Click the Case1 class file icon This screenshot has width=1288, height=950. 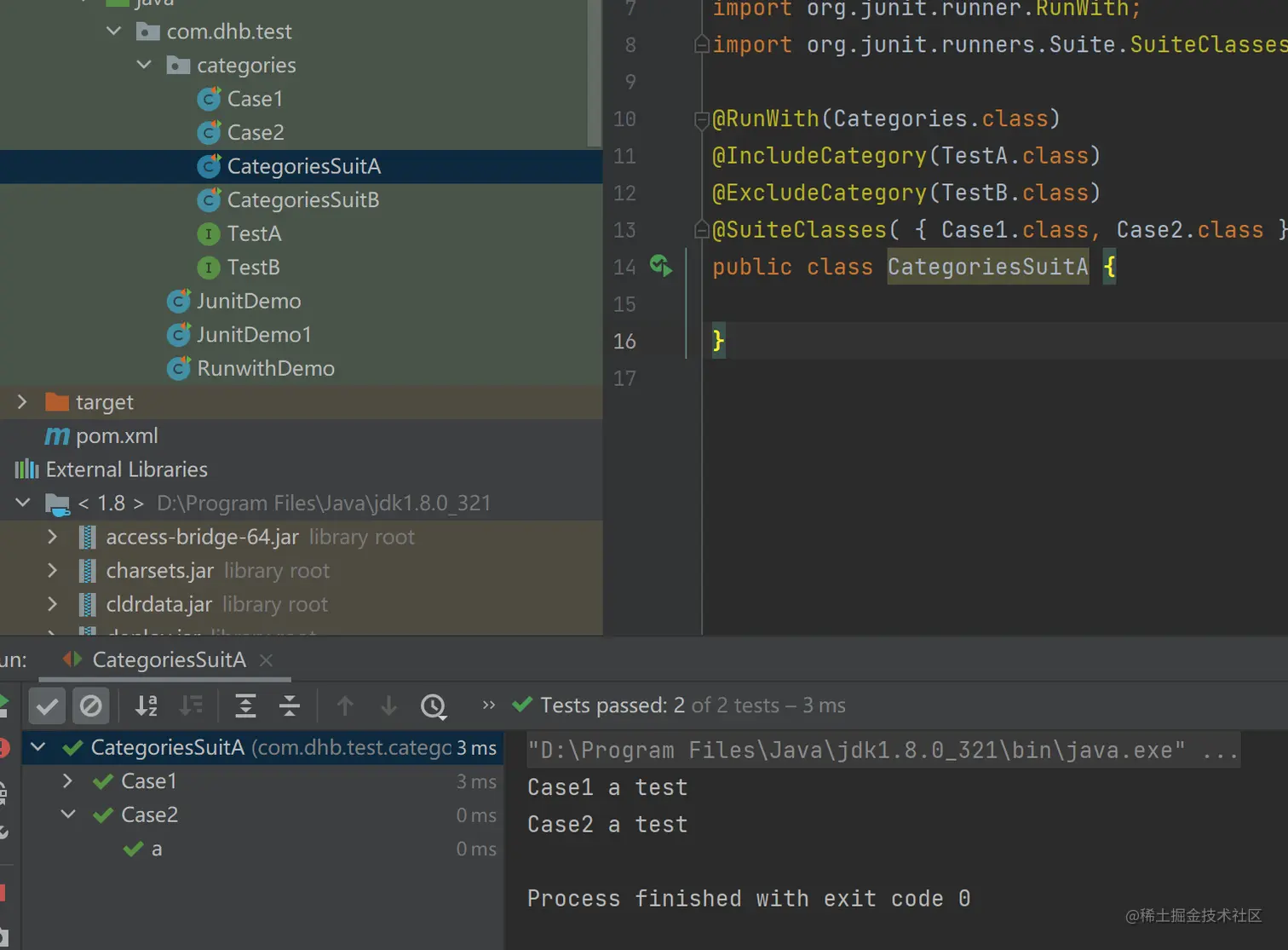pos(209,100)
